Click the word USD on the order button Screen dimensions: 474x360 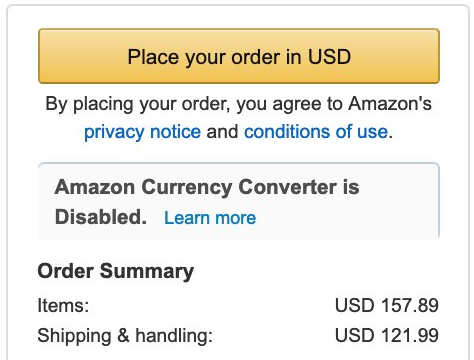(x=329, y=56)
